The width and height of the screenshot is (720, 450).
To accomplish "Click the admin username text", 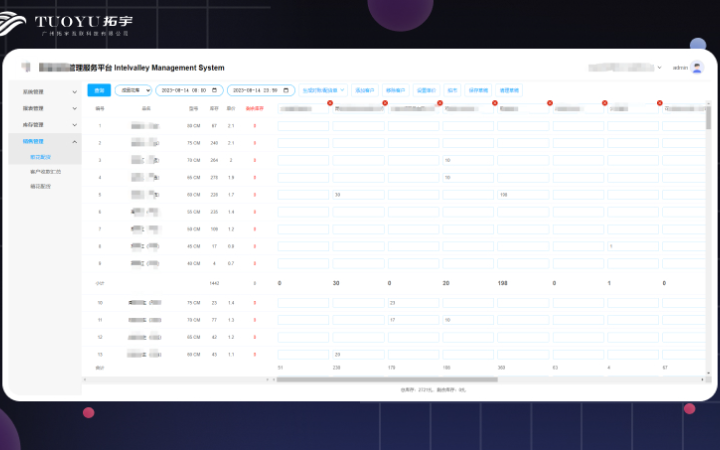I will pos(680,68).
